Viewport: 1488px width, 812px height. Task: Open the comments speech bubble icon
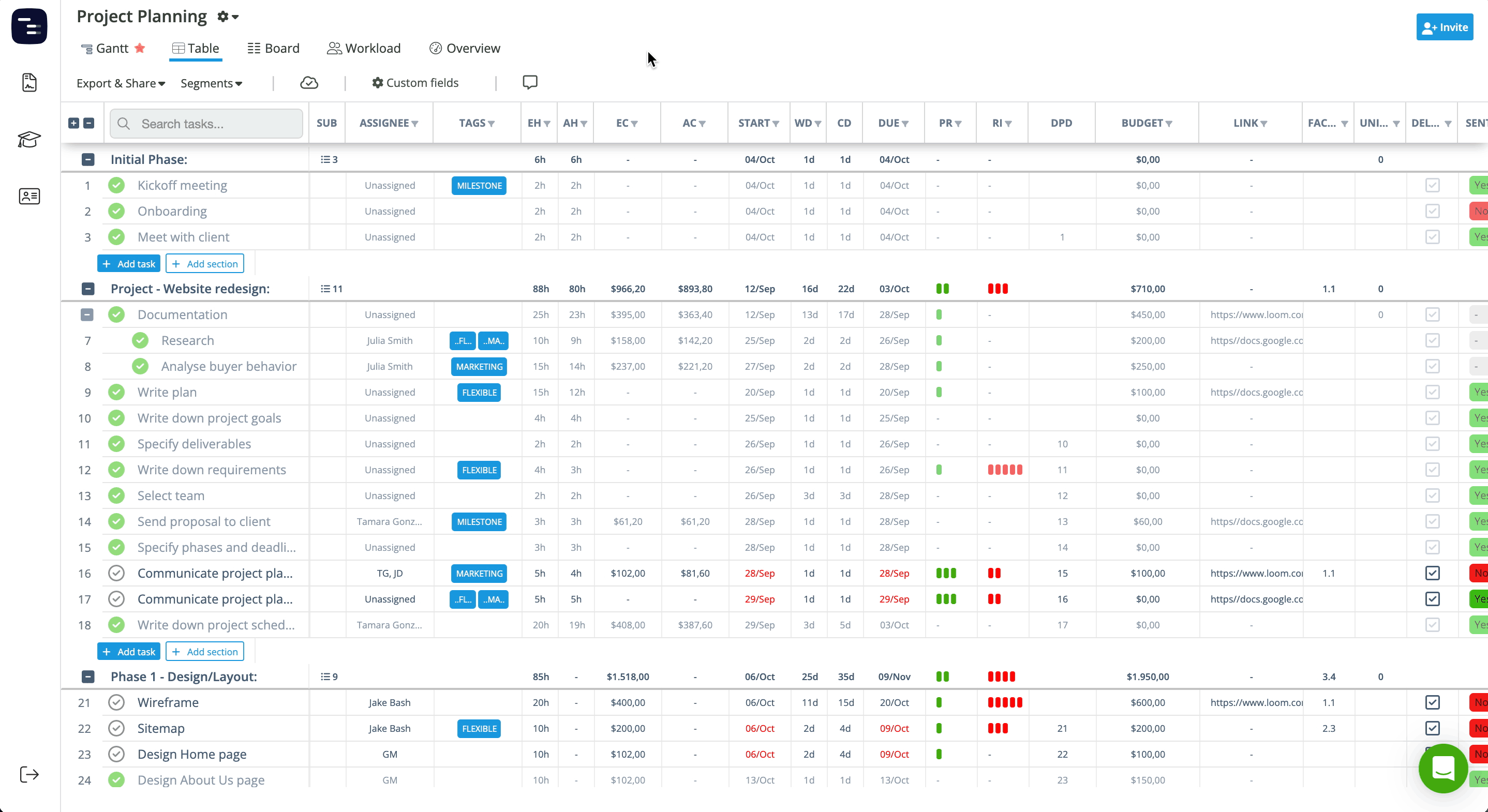pyautogui.click(x=530, y=82)
